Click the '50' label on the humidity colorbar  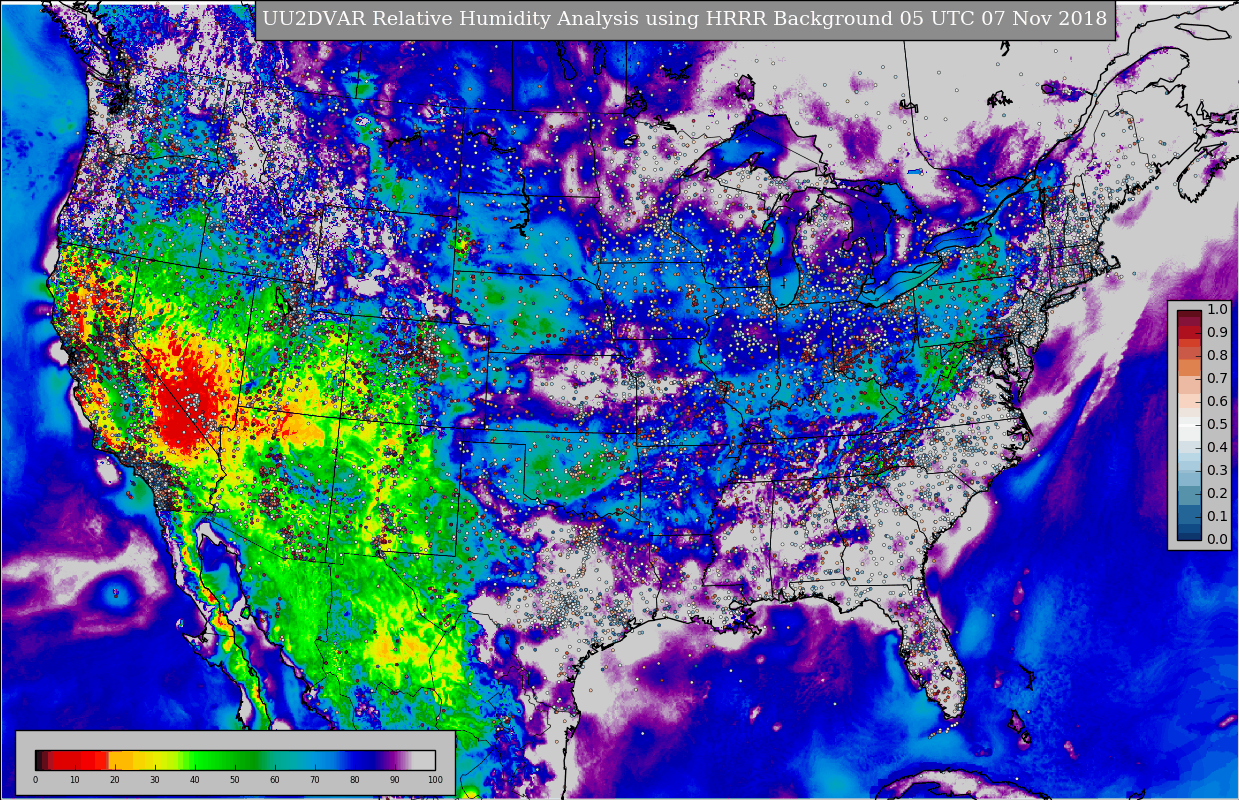click(235, 780)
